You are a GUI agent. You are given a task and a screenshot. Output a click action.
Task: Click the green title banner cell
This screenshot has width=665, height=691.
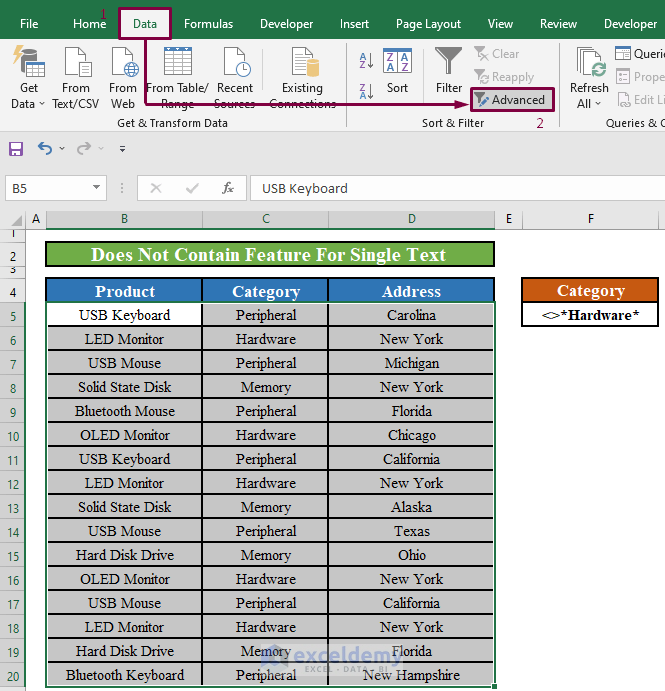tap(270, 254)
